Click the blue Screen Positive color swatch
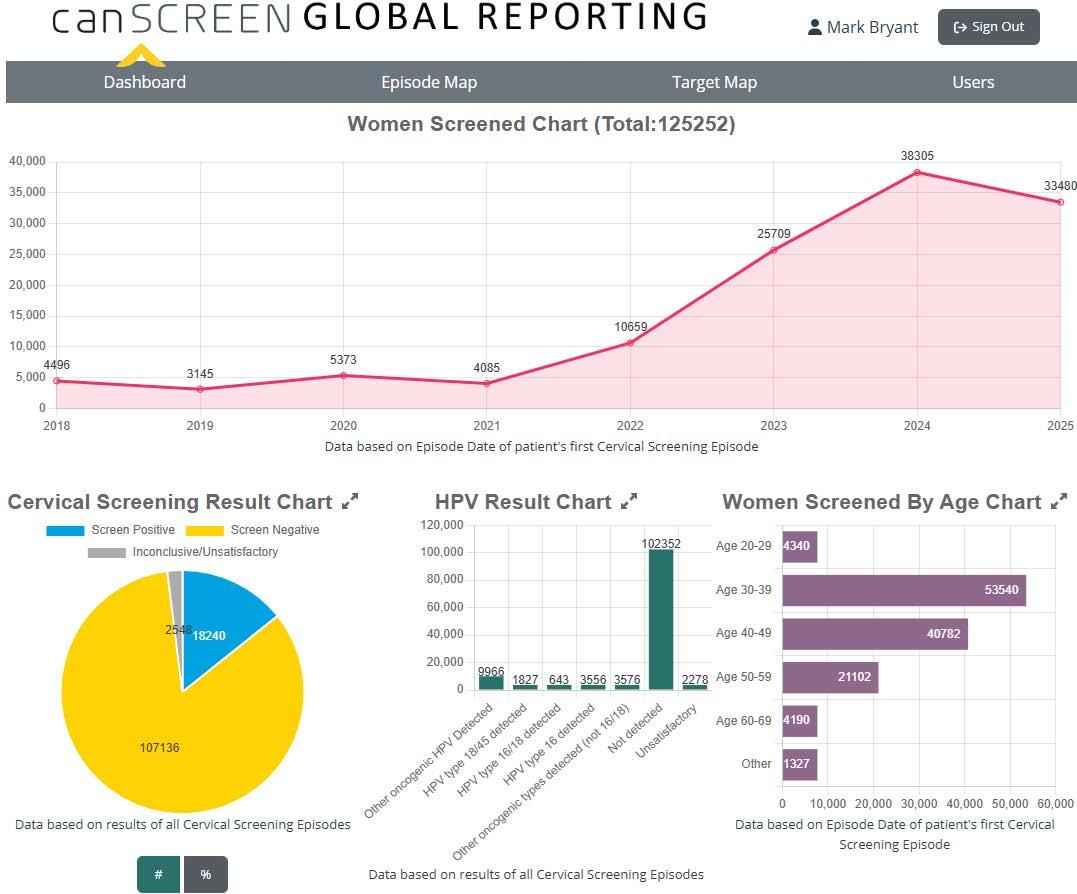This screenshot has width=1077, height=894. (x=65, y=530)
